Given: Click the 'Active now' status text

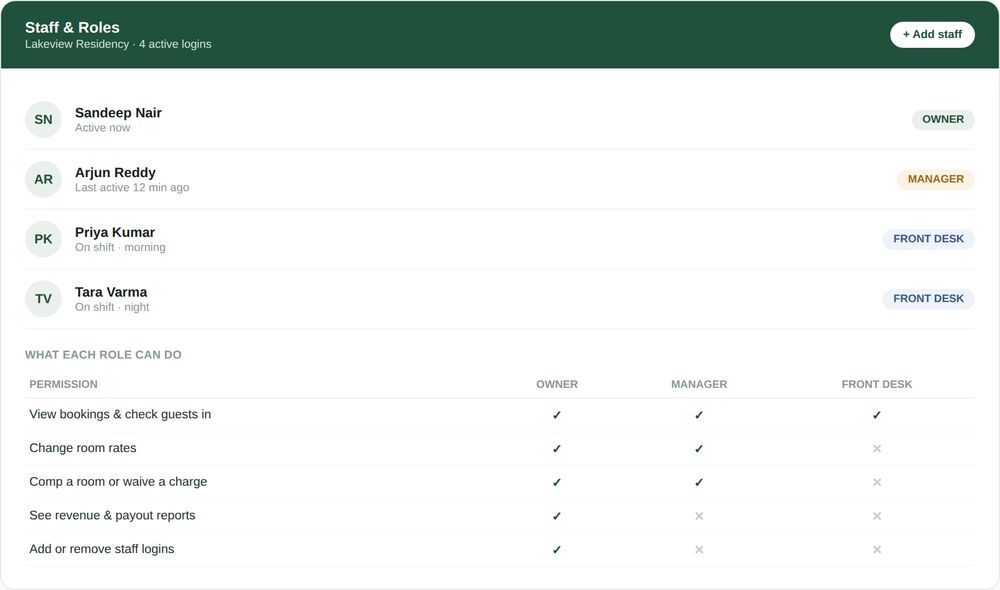Looking at the screenshot, I should click(103, 128).
